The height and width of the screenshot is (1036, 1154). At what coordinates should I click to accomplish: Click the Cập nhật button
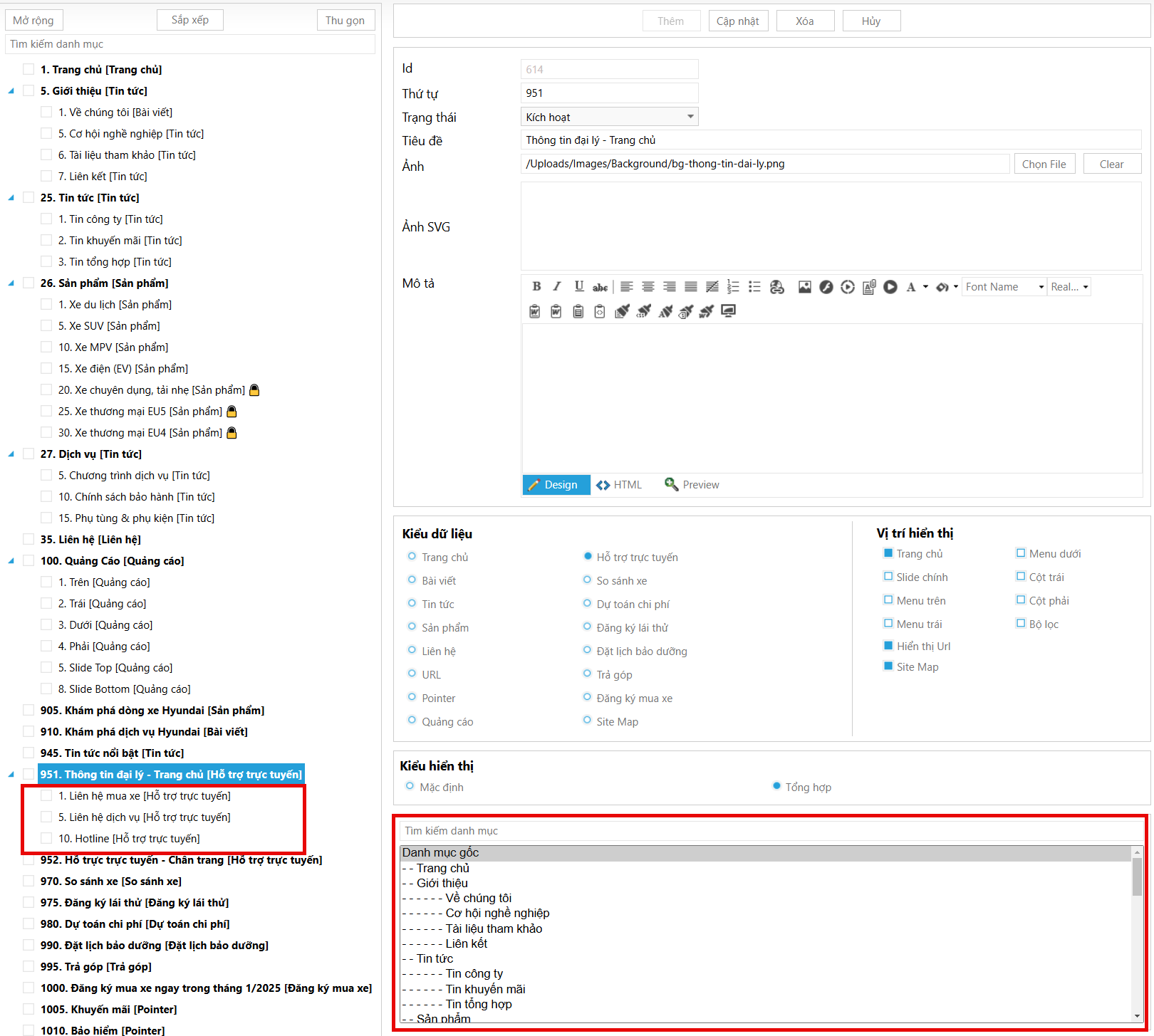[x=737, y=21]
